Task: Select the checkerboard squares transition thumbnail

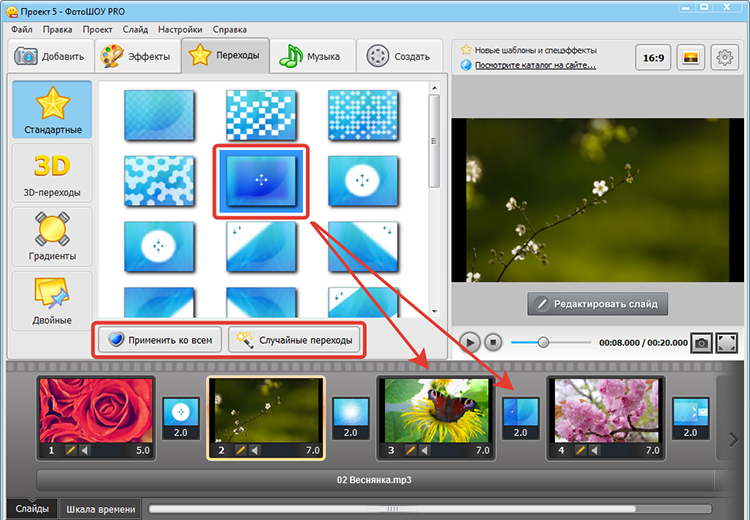Action: pyautogui.click(x=261, y=115)
